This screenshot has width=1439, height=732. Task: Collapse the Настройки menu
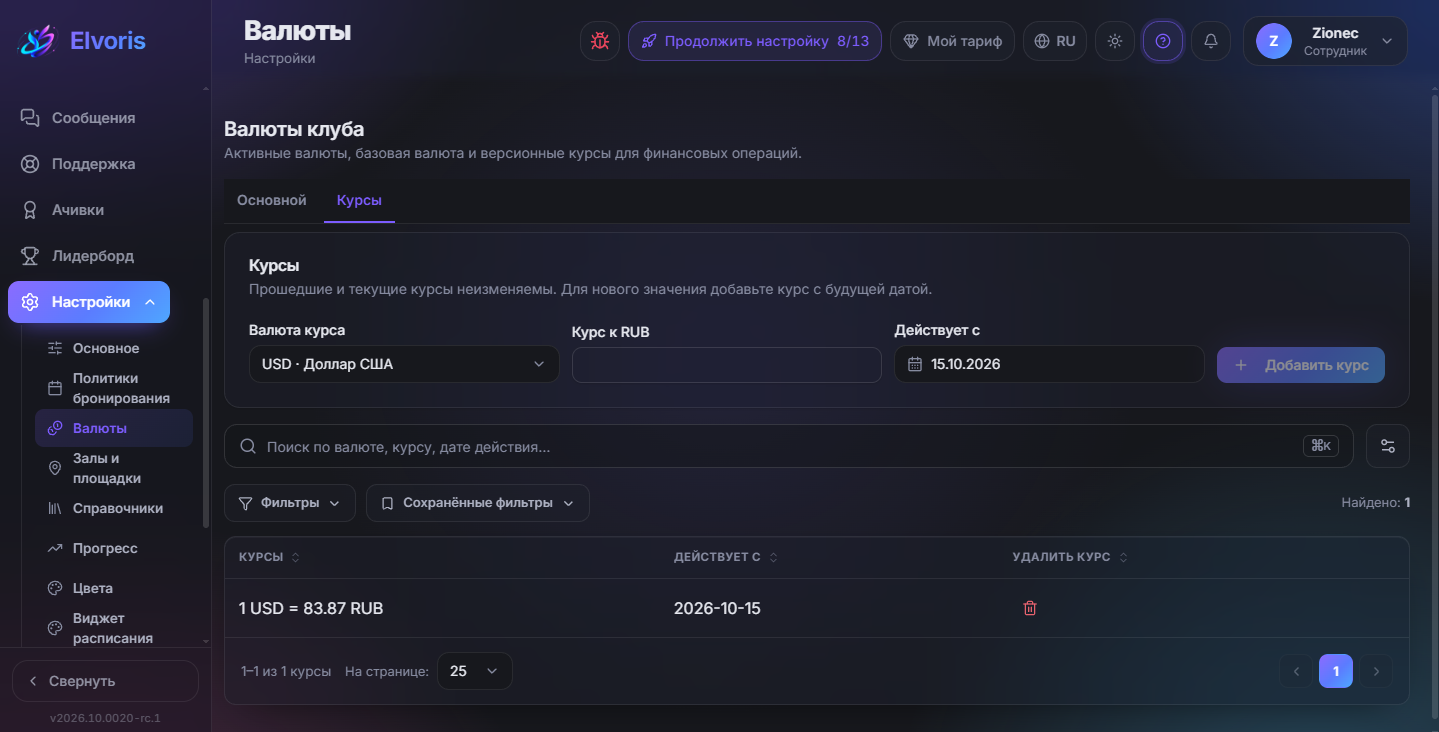pyautogui.click(x=89, y=302)
